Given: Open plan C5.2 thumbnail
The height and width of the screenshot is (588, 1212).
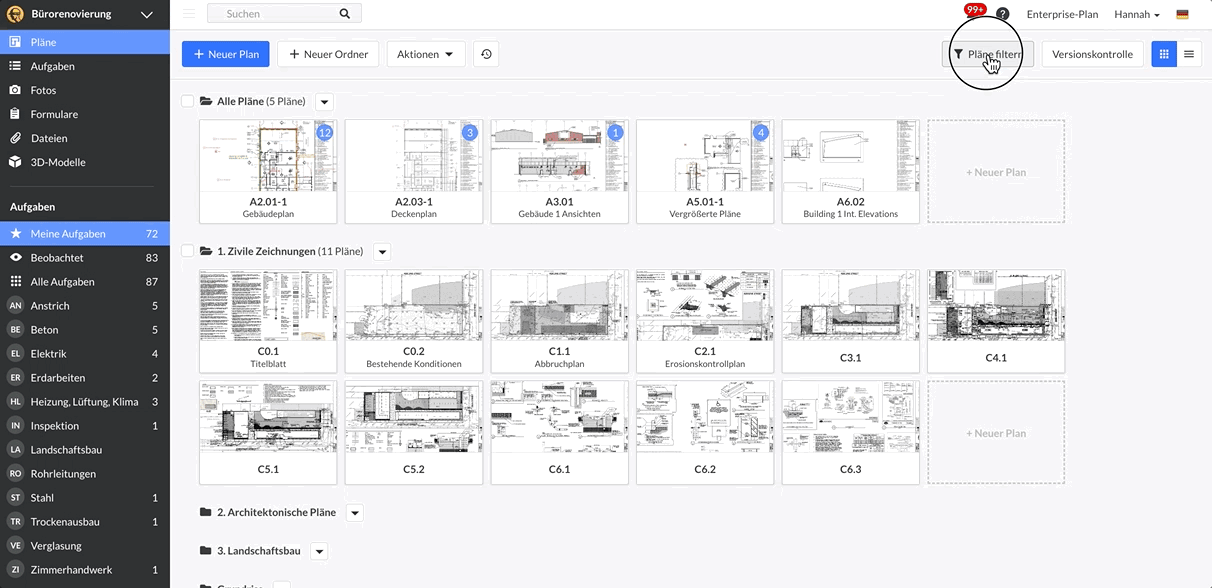Looking at the screenshot, I should pos(414,432).
